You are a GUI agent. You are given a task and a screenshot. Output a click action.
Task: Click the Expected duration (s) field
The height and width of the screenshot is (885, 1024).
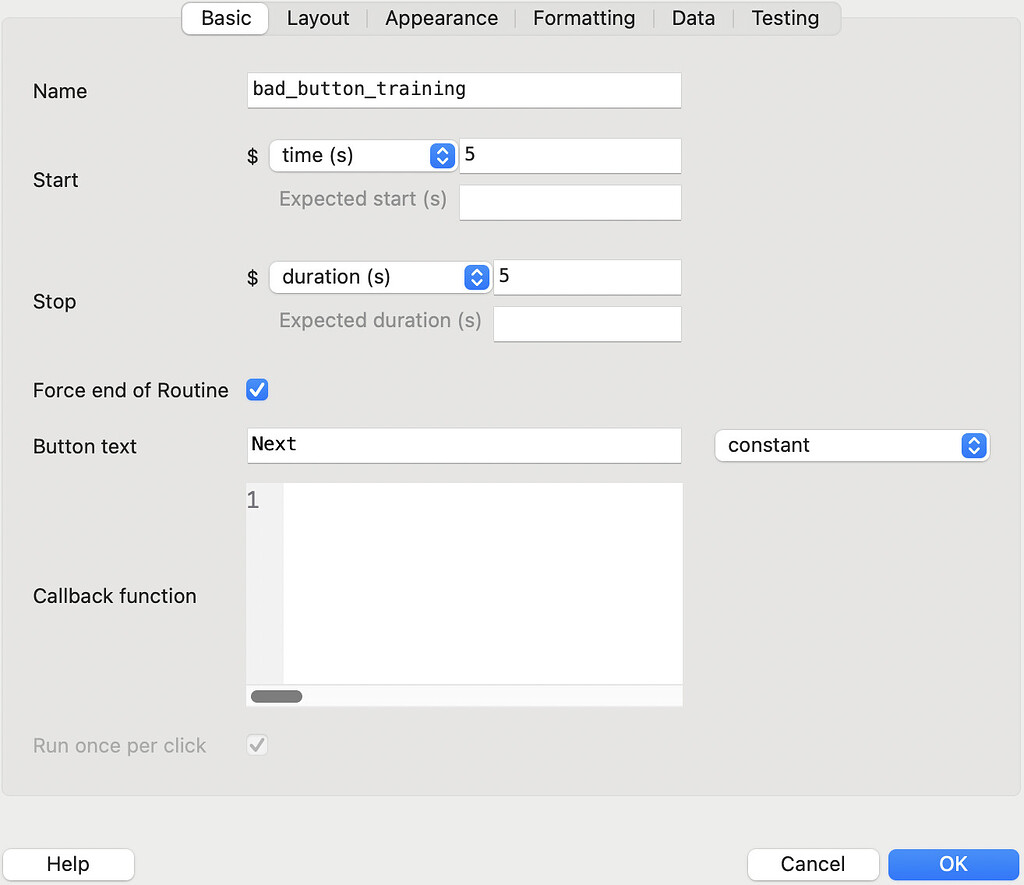[587, 324]
